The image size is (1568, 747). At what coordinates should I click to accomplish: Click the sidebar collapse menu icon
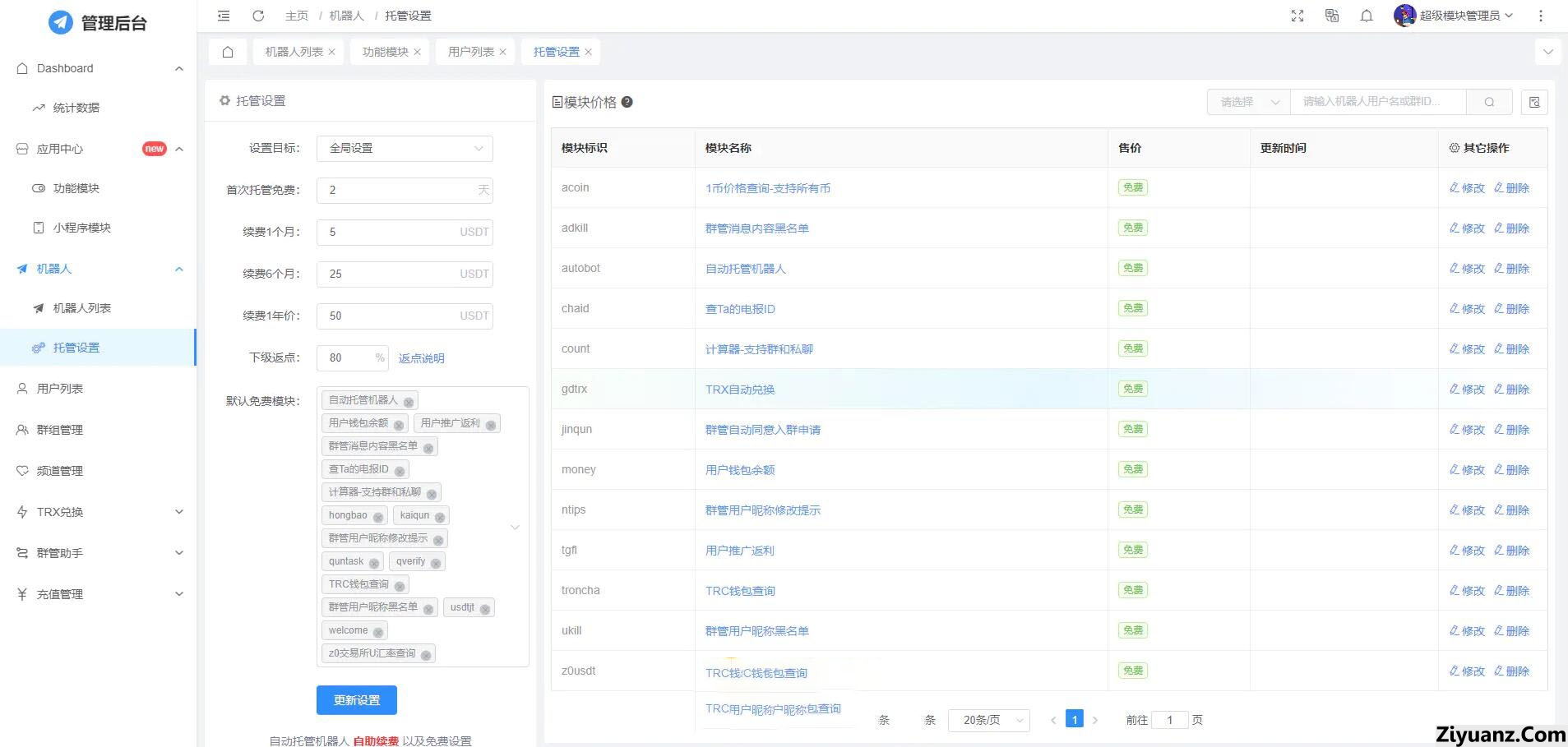[224, 16]
